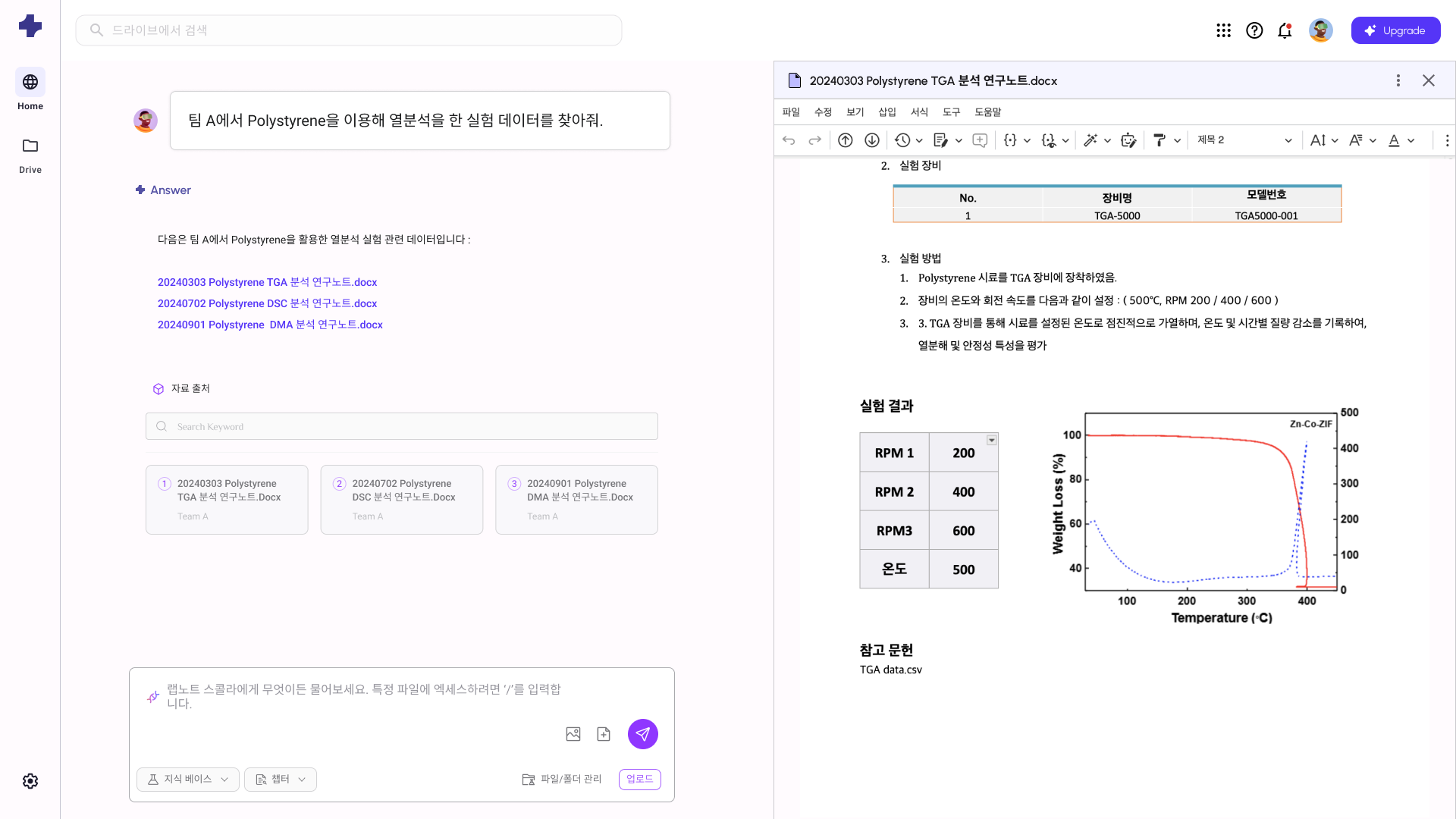Open the 도구 menu
This screenshot has width=1456, height=819.
[x=950, y=111]
